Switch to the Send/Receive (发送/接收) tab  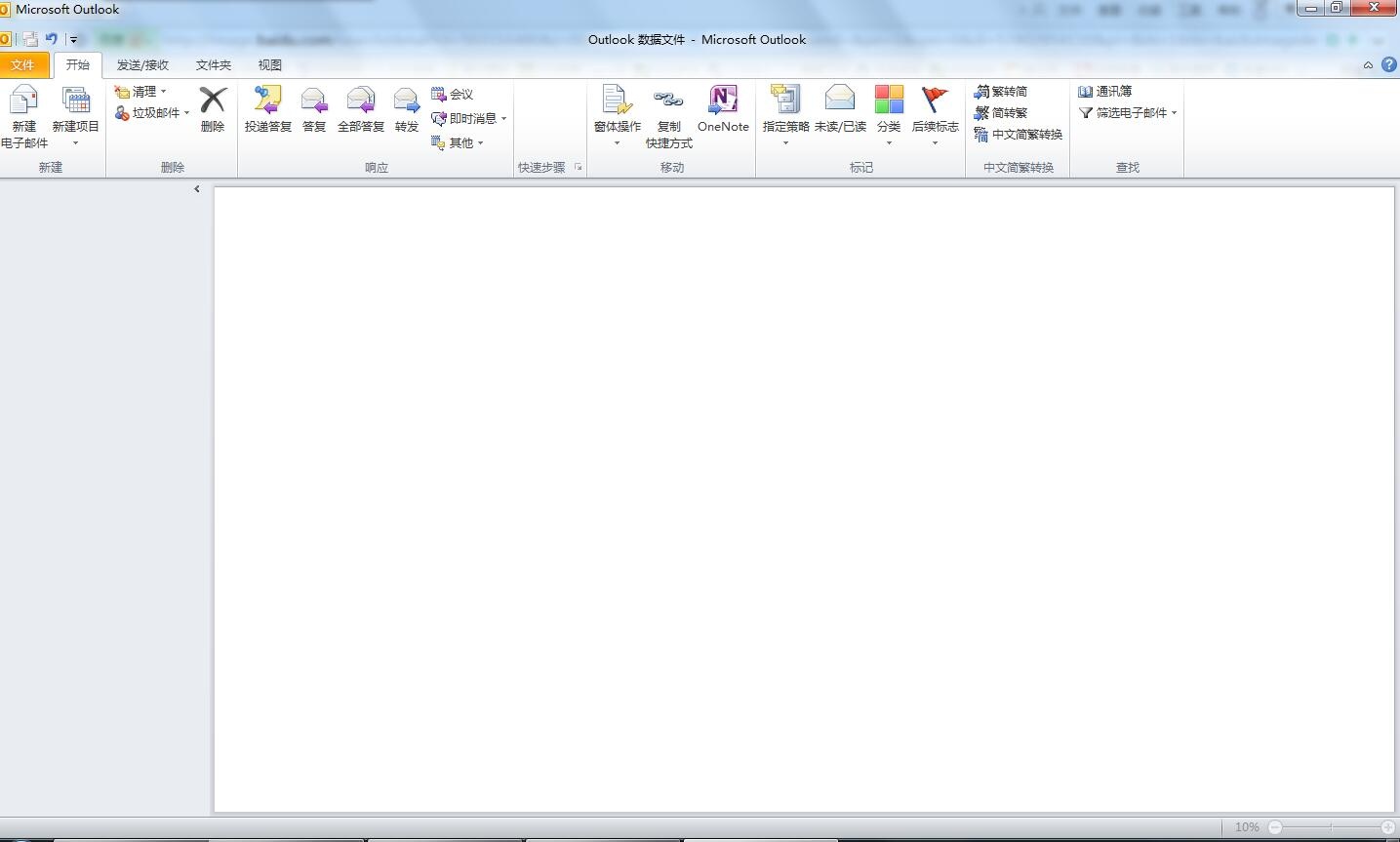142,65
